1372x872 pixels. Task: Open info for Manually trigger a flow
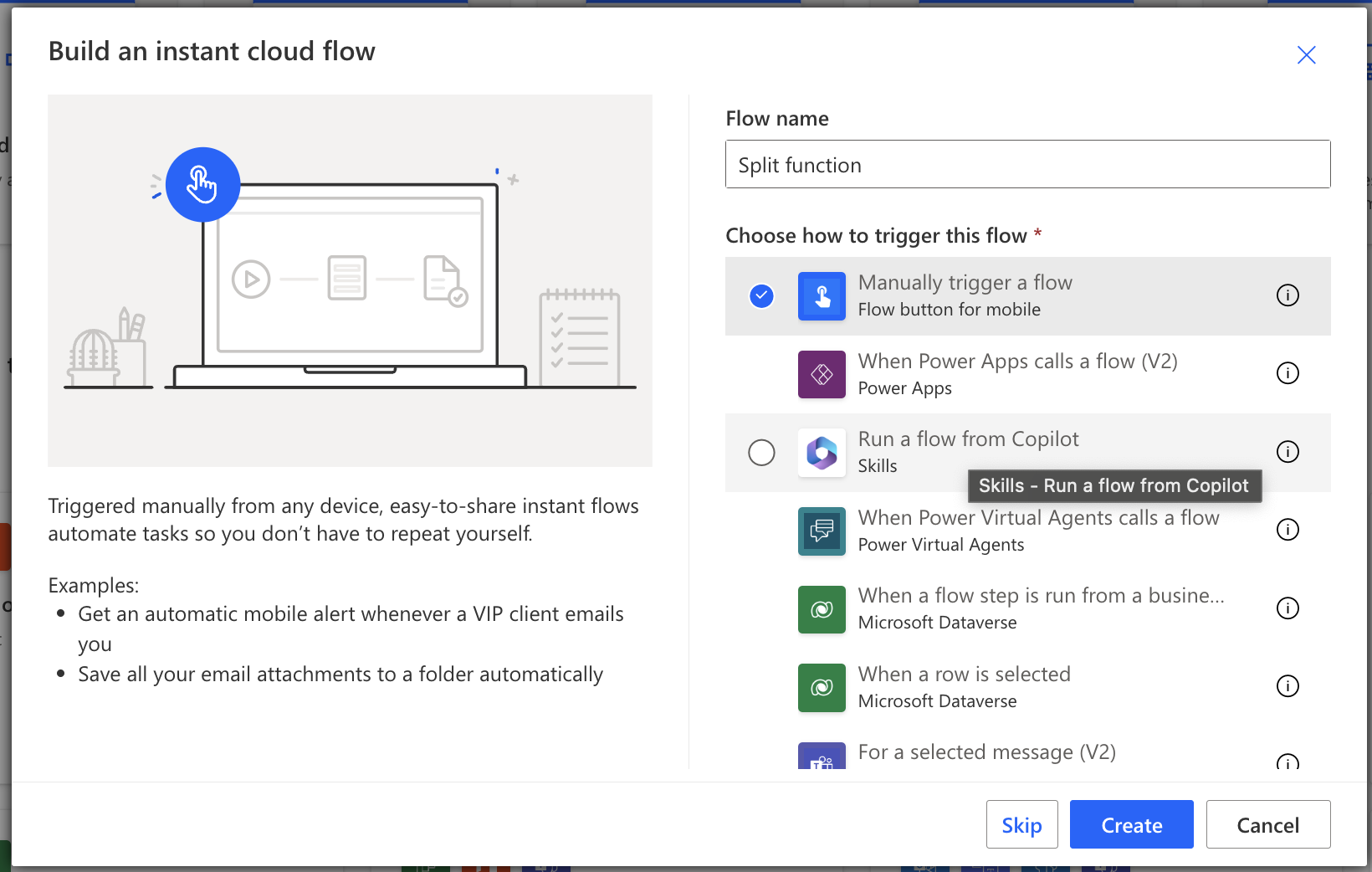(1288, 295)
